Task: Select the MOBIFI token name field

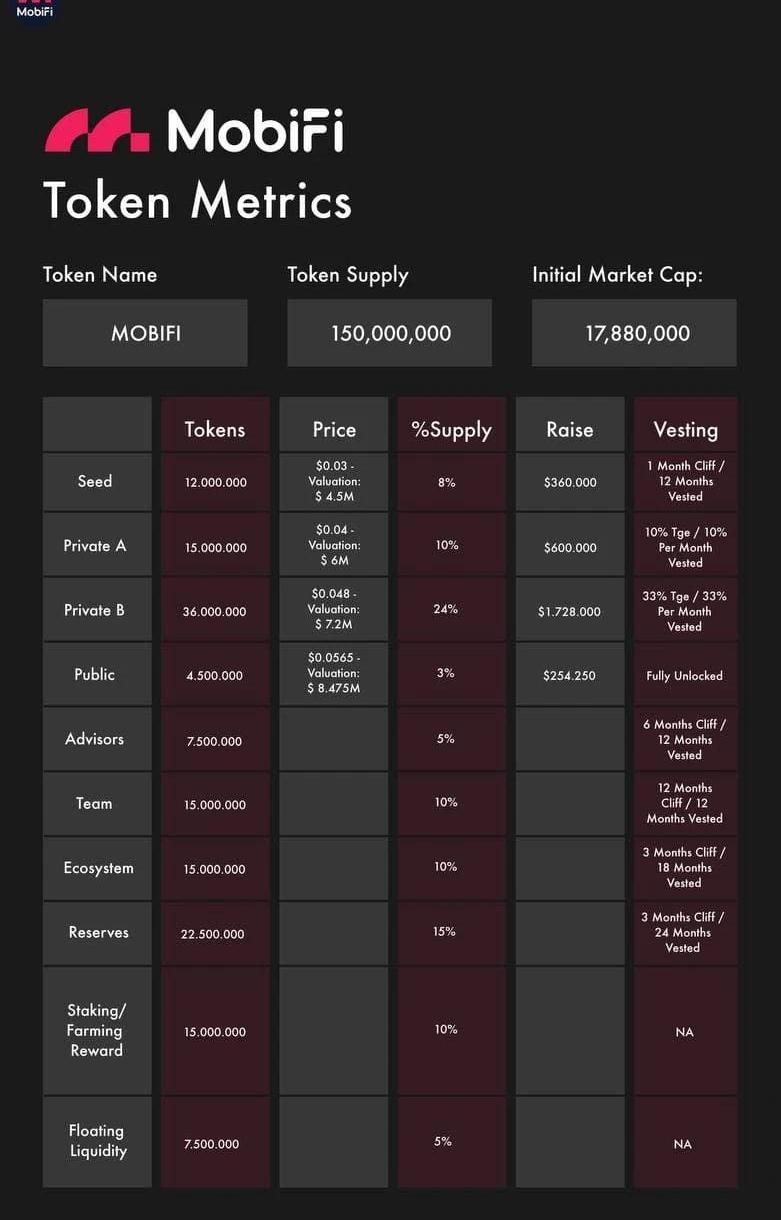Action: point(145,333)
